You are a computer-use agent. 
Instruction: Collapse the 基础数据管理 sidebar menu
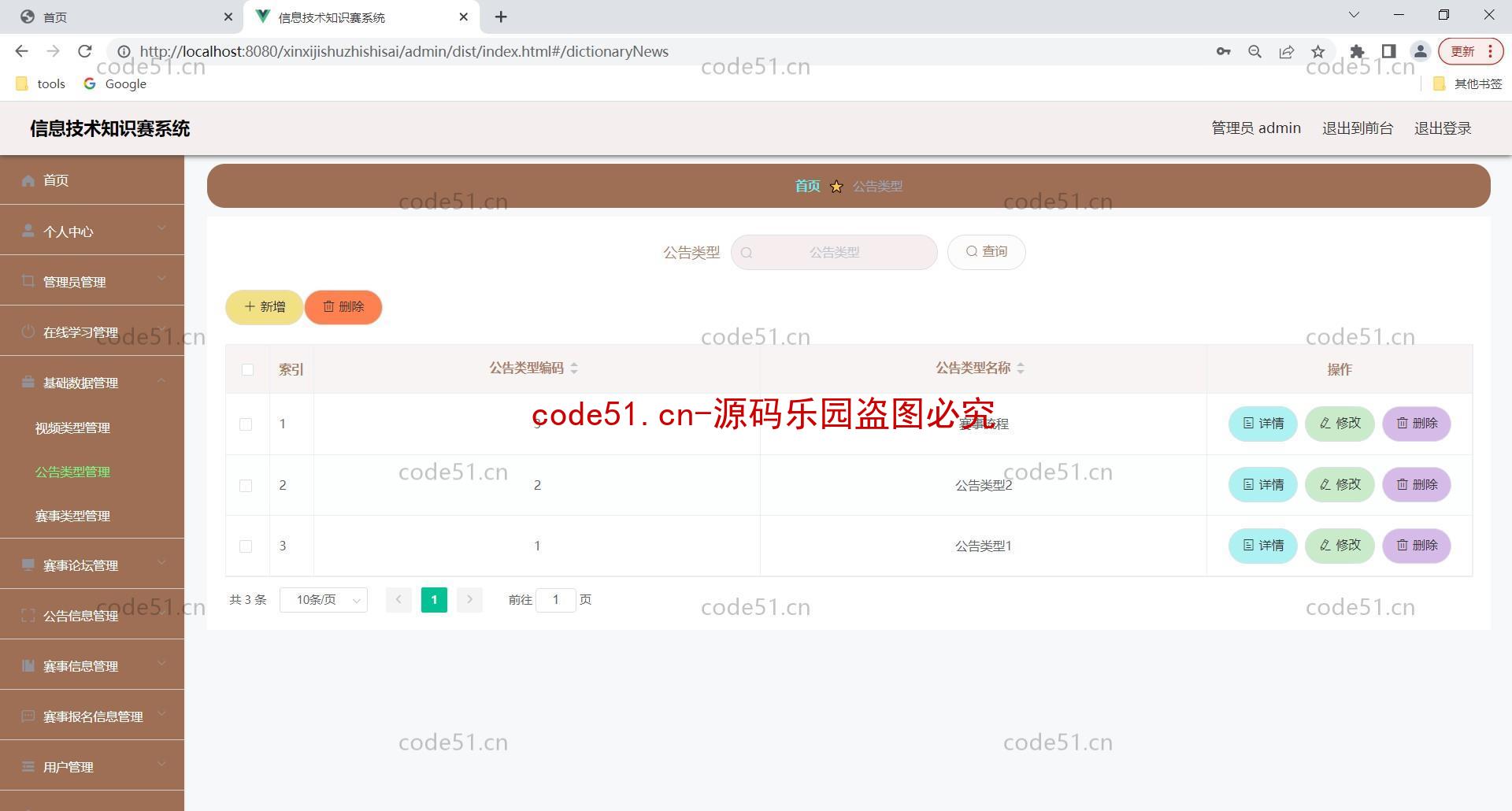(92, 382)
